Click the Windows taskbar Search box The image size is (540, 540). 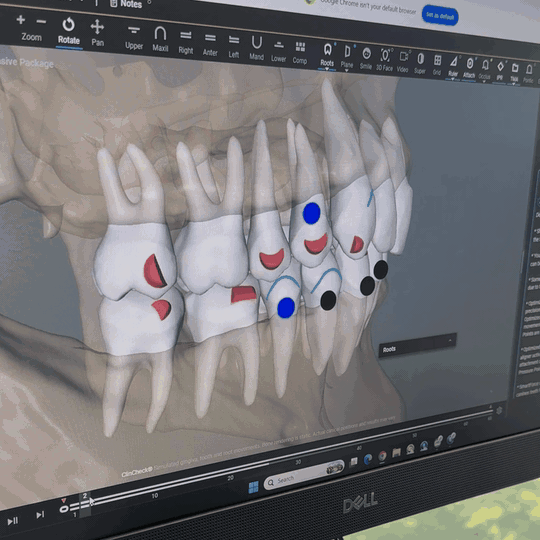click(x=304, y=475)
